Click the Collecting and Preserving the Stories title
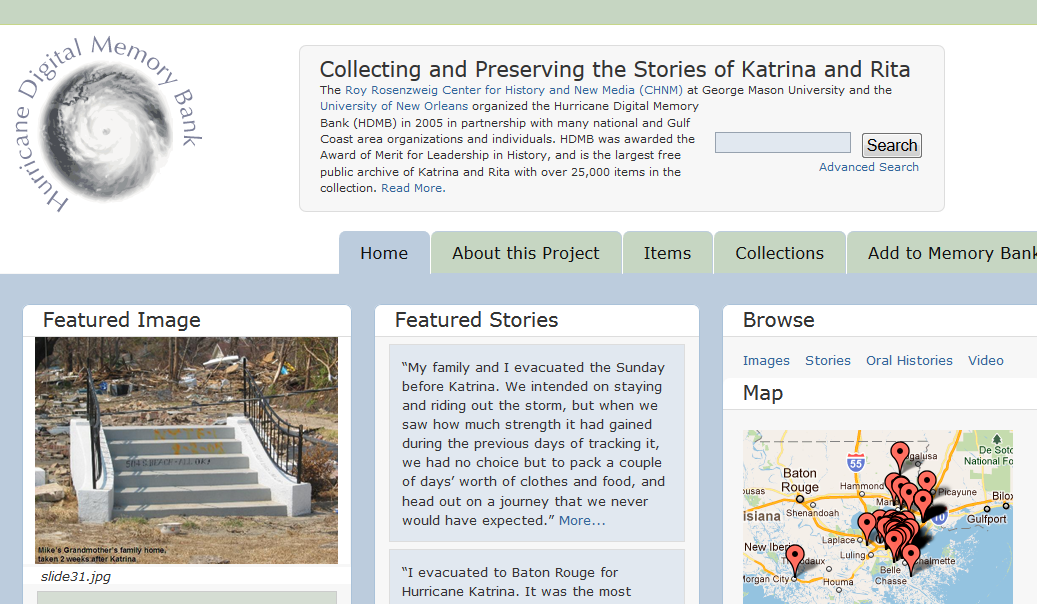 point(614,69)
